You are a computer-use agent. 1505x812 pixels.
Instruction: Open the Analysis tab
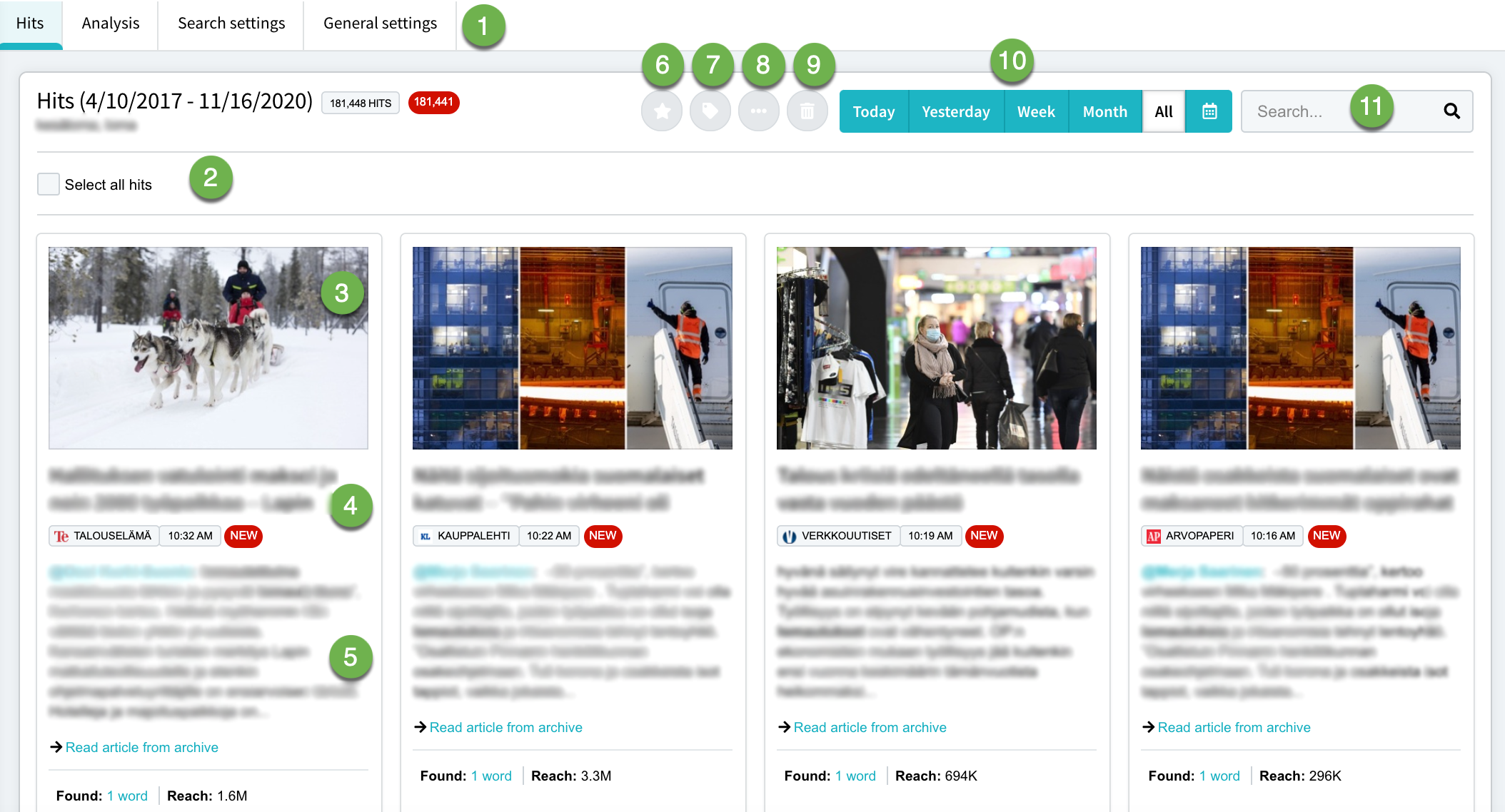pyautogui.click(x=111, y=24)
